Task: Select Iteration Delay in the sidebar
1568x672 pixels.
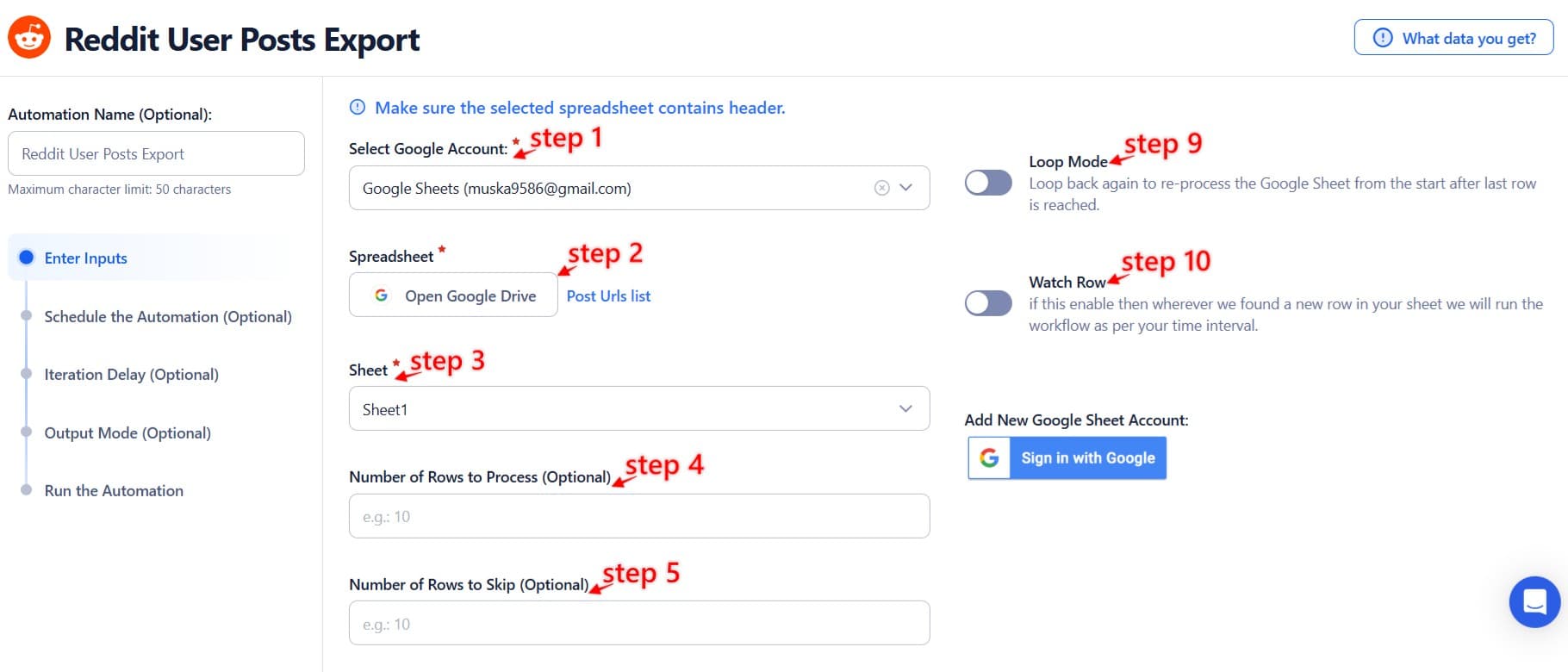Action: point(131,374)
